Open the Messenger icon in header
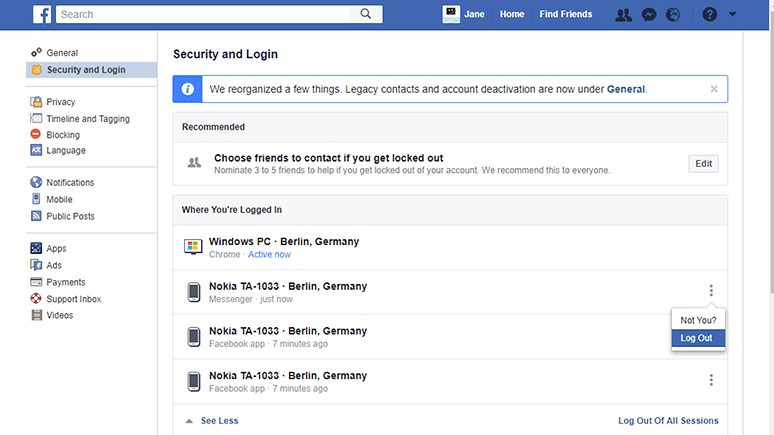774x435 pixels. [x=649, y=14]
